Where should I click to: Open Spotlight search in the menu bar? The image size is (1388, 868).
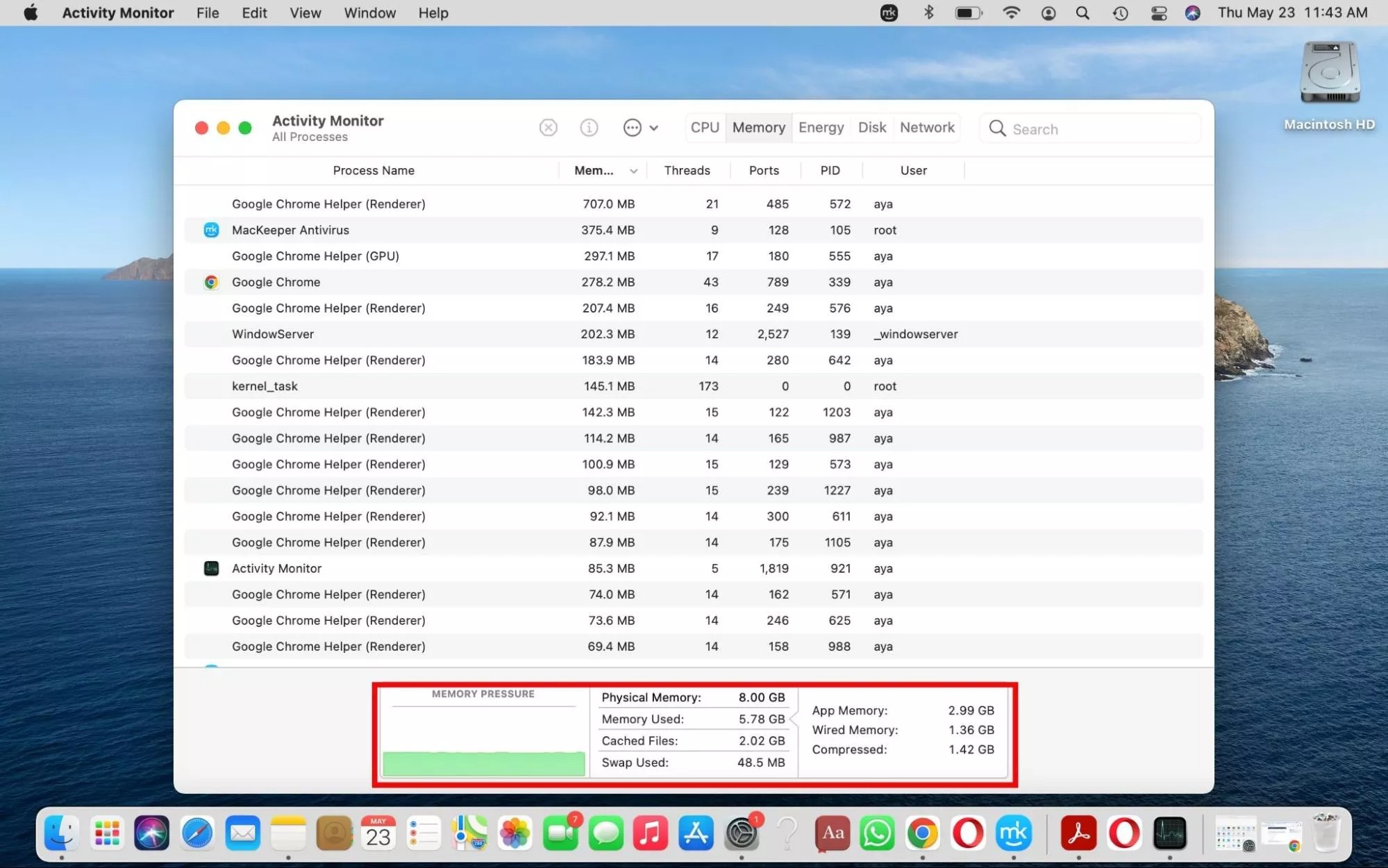(x=1082, y=12)
